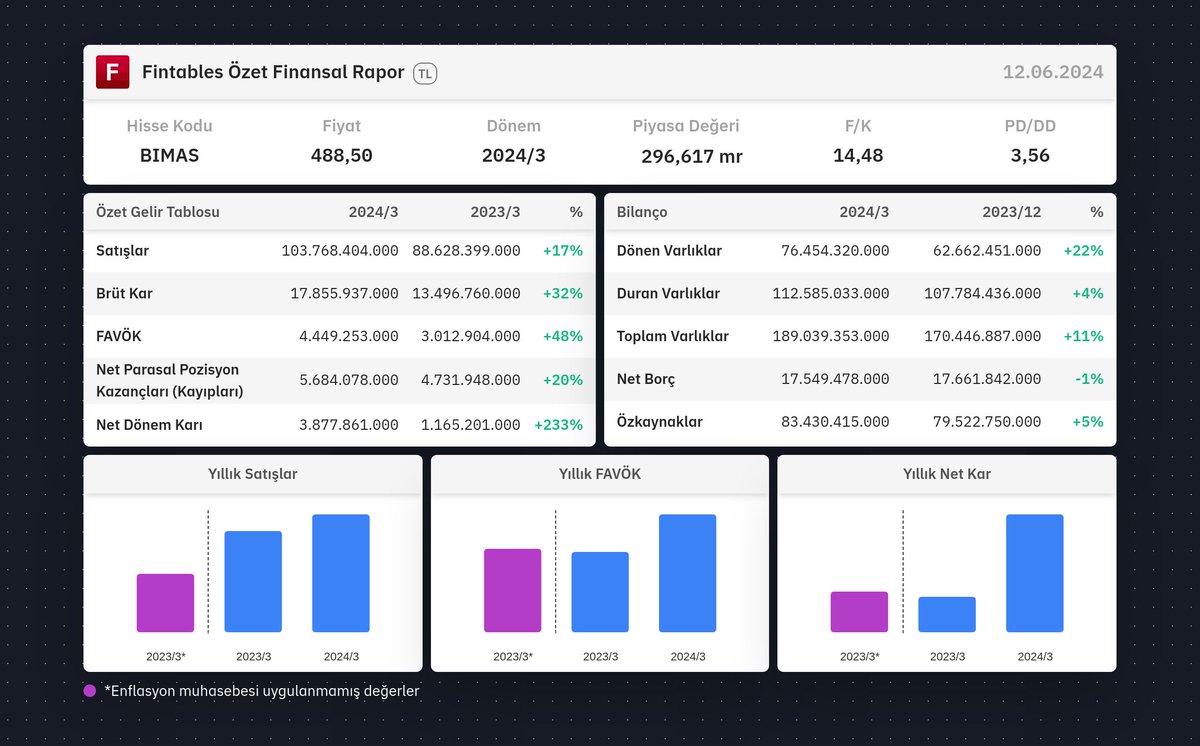Click purple 2023/3* bar in Yıllık Net Kar
This screenshot has height=746, width=1200.
[859, 612]
